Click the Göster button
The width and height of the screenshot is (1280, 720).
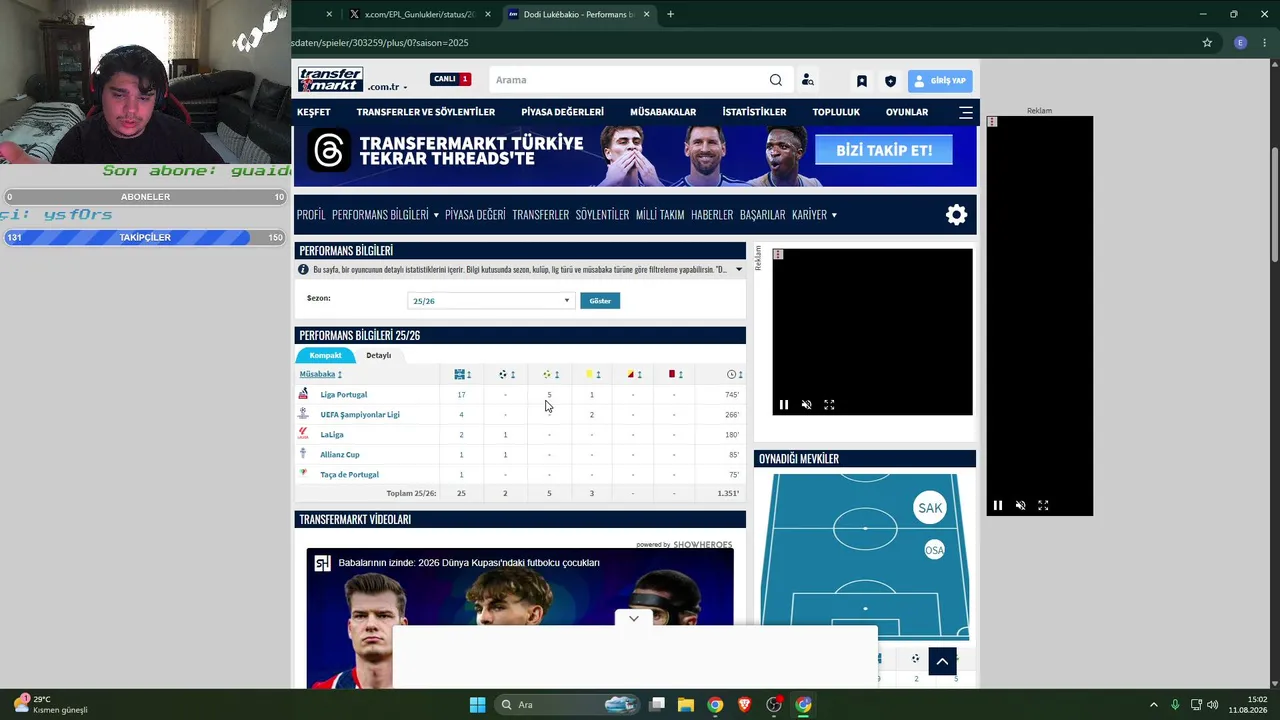(600, 301)
